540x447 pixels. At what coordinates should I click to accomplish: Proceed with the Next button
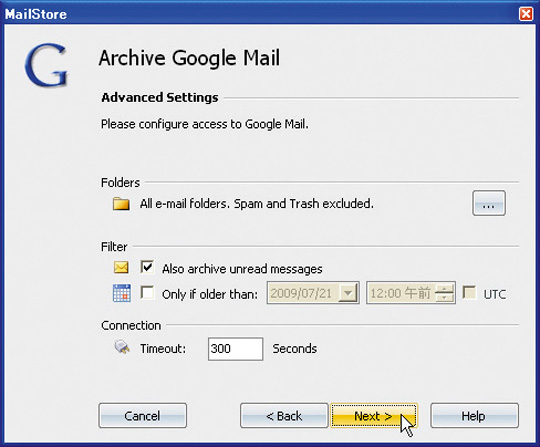(x=374, y=416)
